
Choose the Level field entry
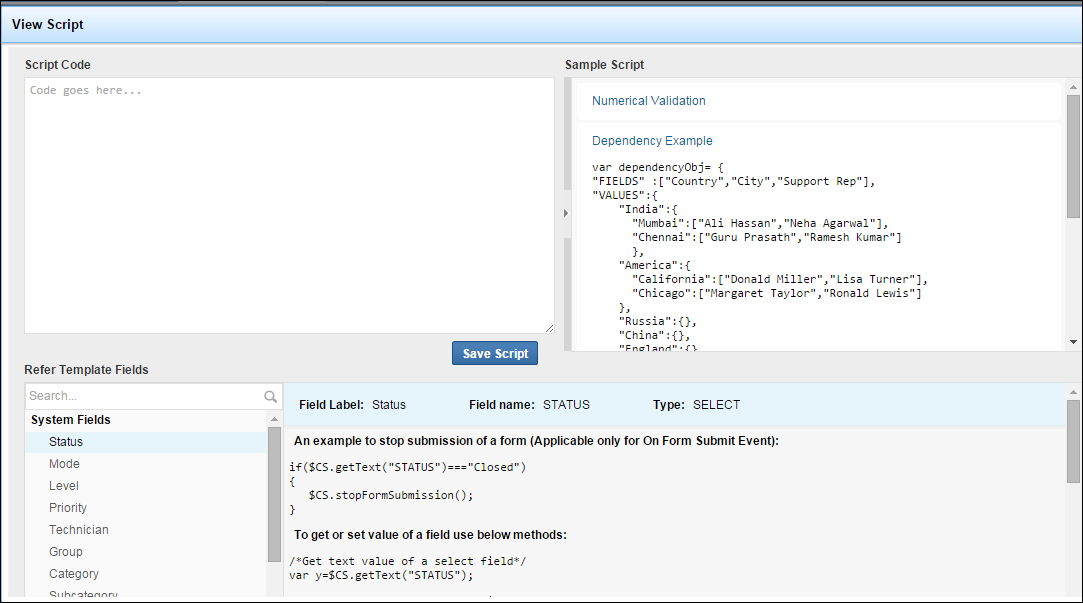click(64, 486)
